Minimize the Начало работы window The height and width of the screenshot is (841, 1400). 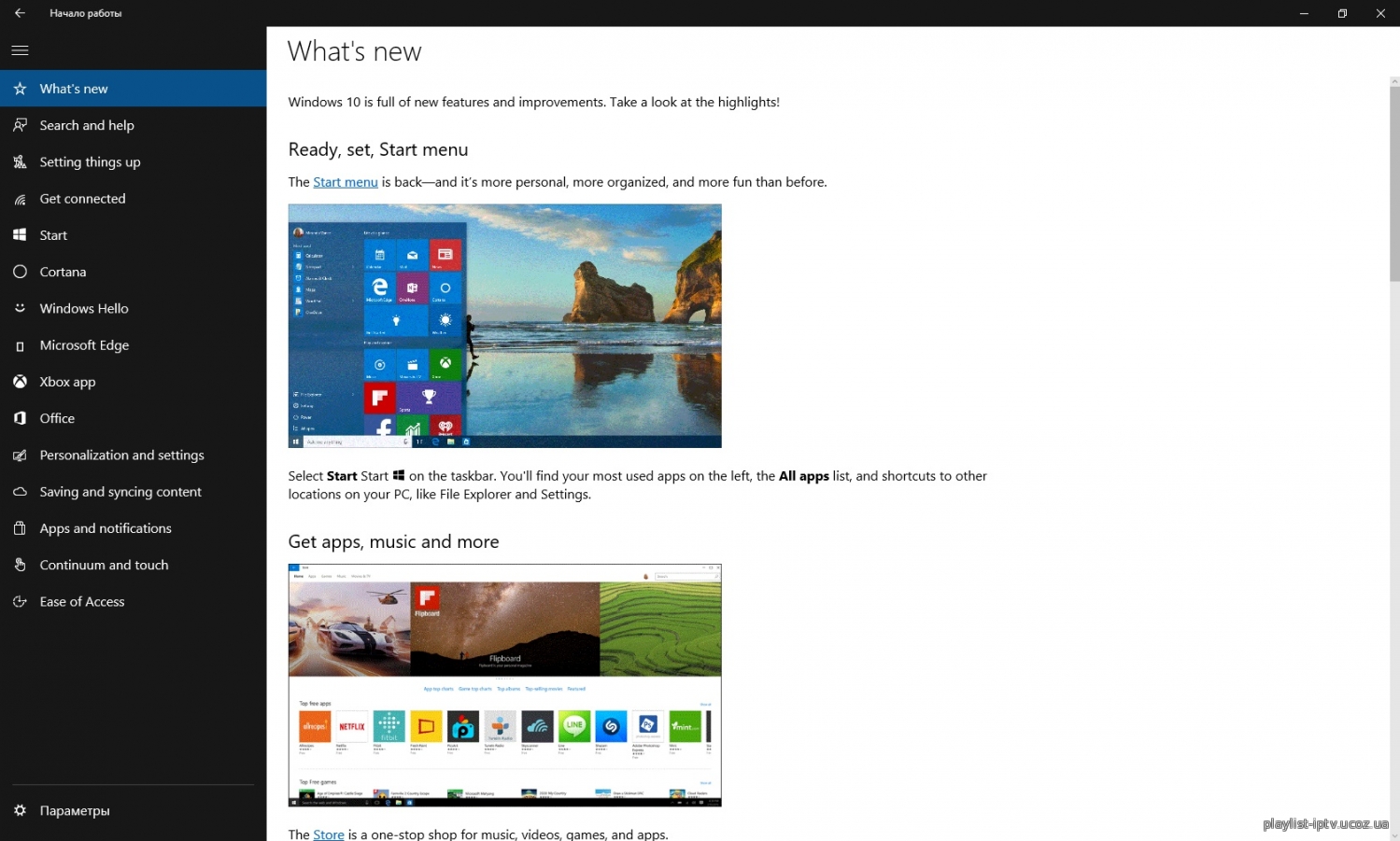pyautogui.click(x=1304, y=13)
